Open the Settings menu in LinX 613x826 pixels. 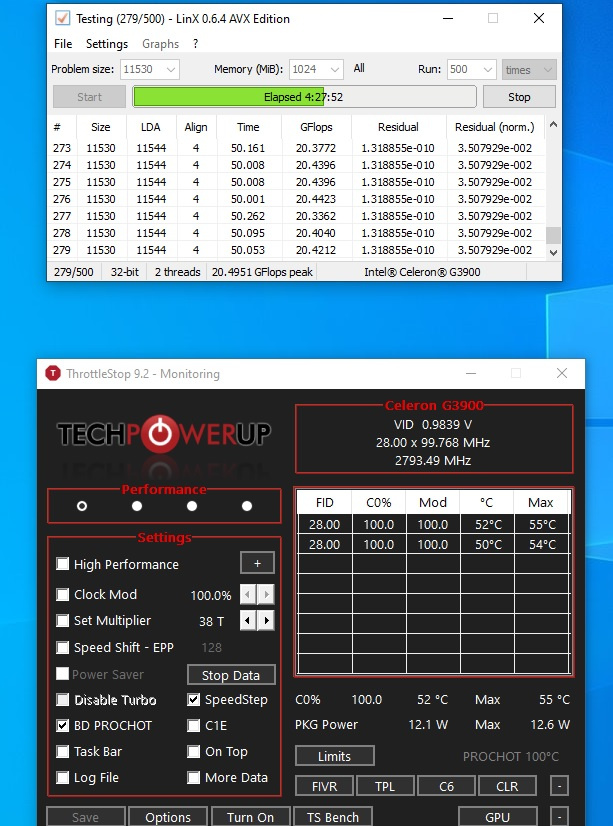pos(107,44)
